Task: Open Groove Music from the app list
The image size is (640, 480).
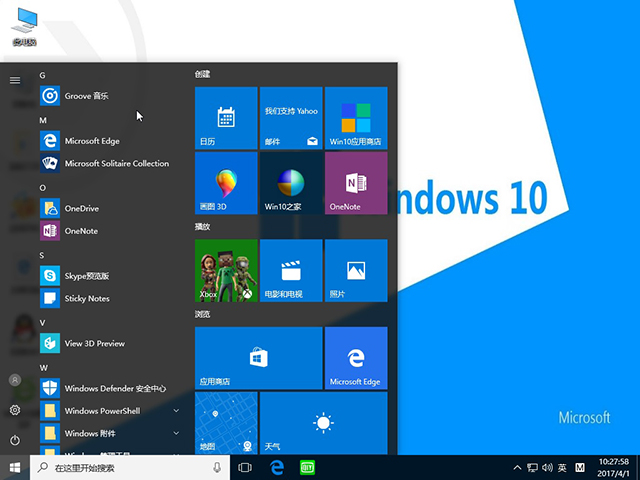Action: [x=86, y=96]
